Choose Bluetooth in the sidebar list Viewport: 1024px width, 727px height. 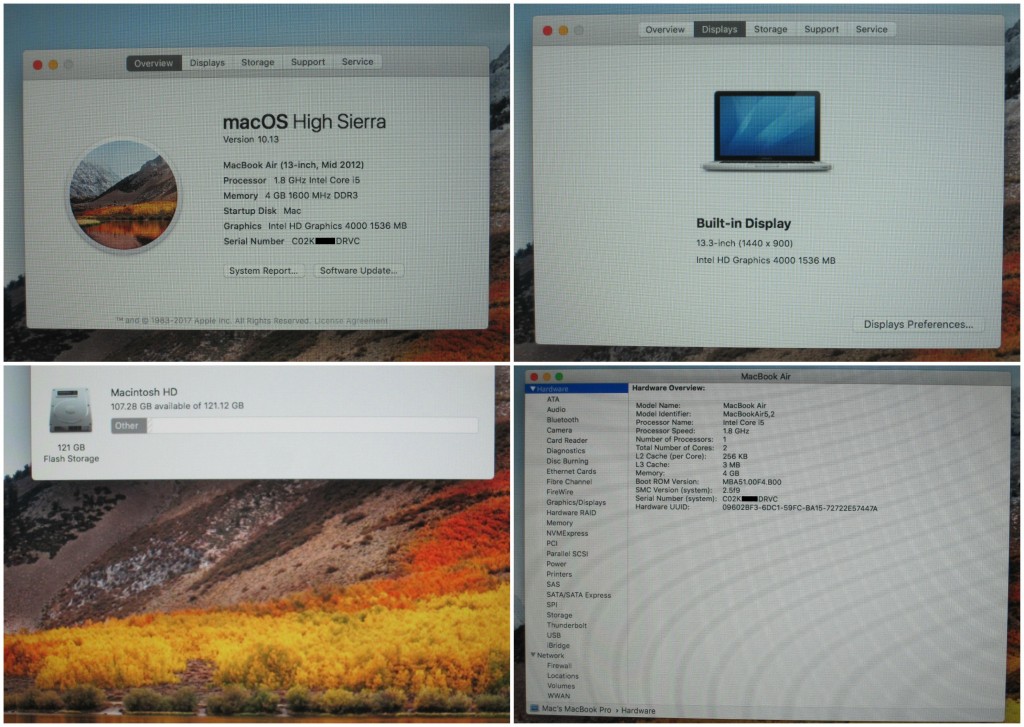(x=562, y=420)
